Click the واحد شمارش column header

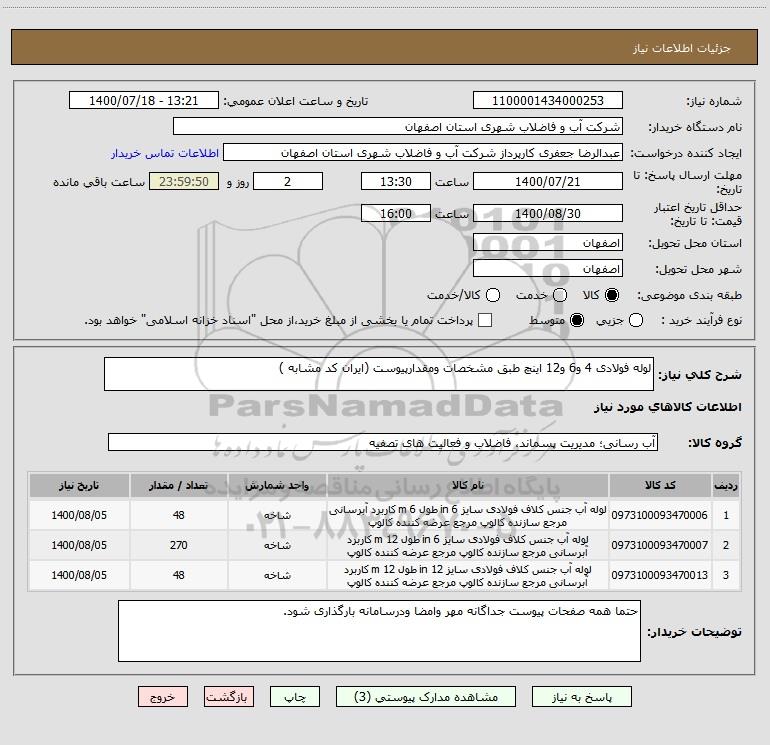pos(277,485)
